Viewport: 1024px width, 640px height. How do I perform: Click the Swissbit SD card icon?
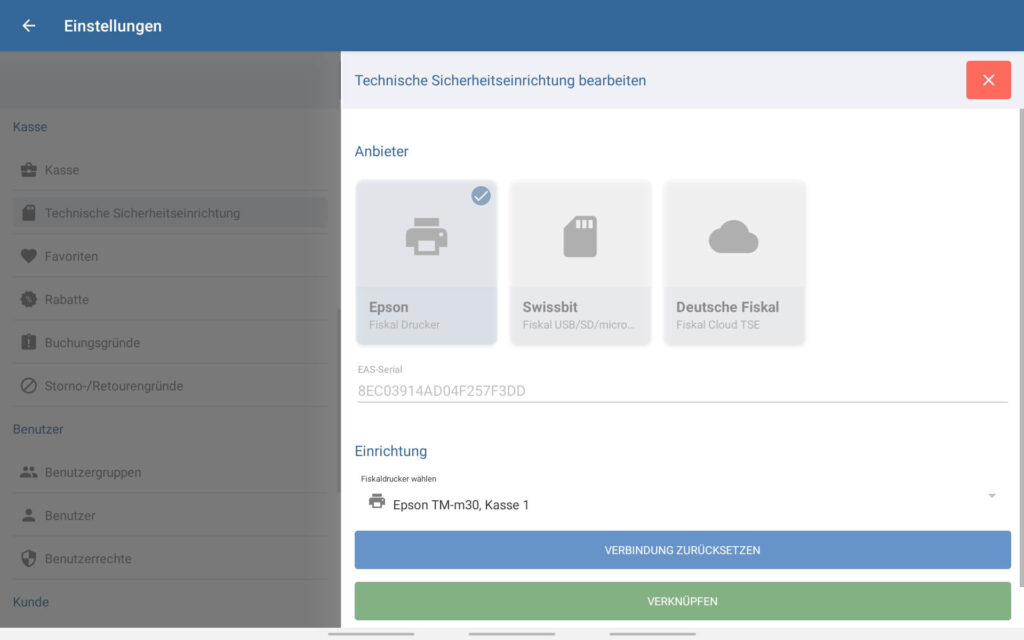580,236
